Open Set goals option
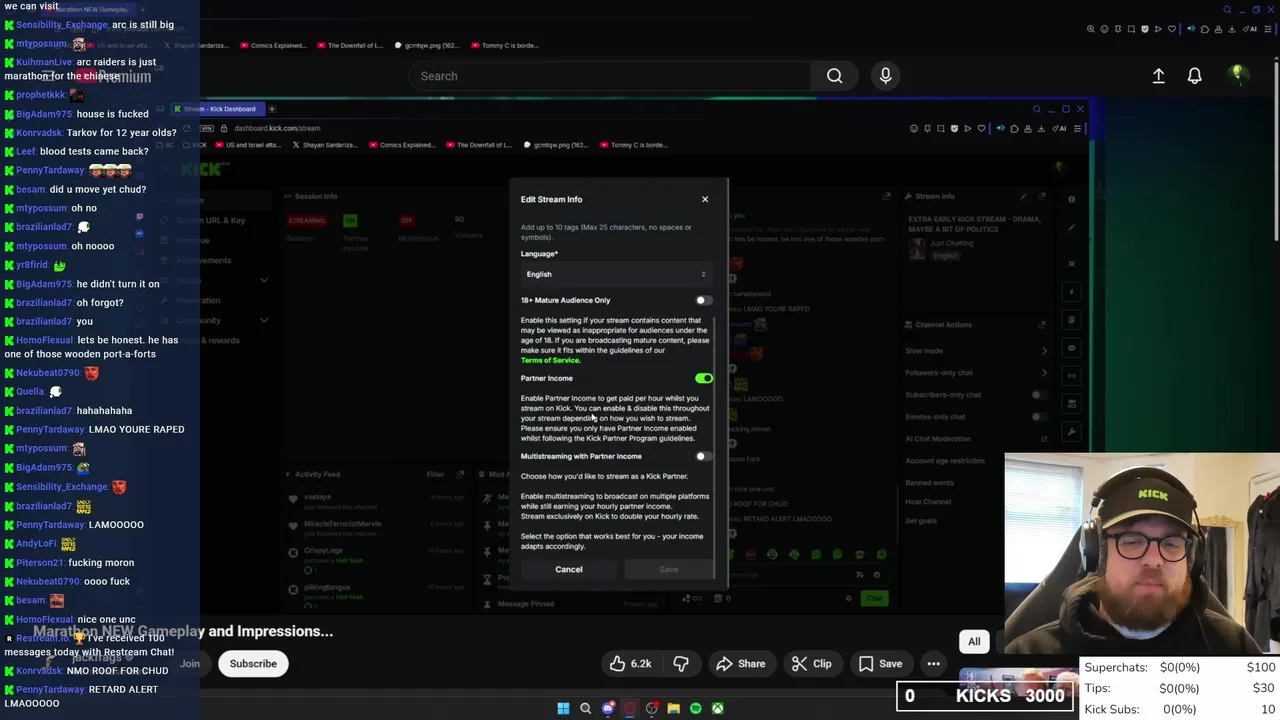1280x720 pixels. [921, 521]
